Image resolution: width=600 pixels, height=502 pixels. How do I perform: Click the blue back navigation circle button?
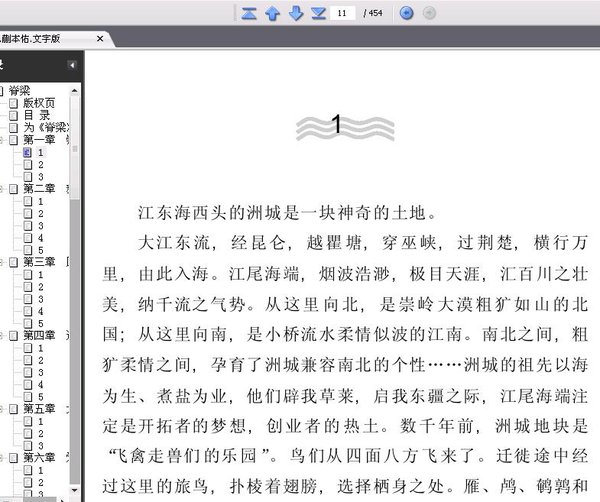coord(406,13)
